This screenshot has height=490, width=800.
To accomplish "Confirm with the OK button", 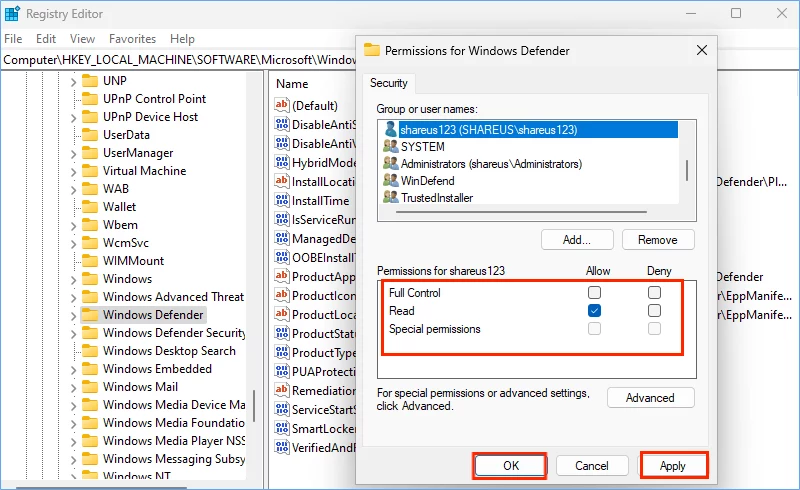I will (511, 466).
